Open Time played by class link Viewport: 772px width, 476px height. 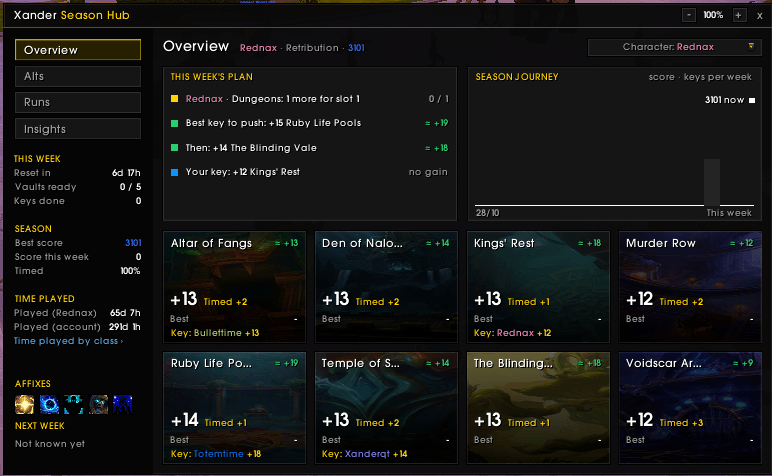coord(68,341)
